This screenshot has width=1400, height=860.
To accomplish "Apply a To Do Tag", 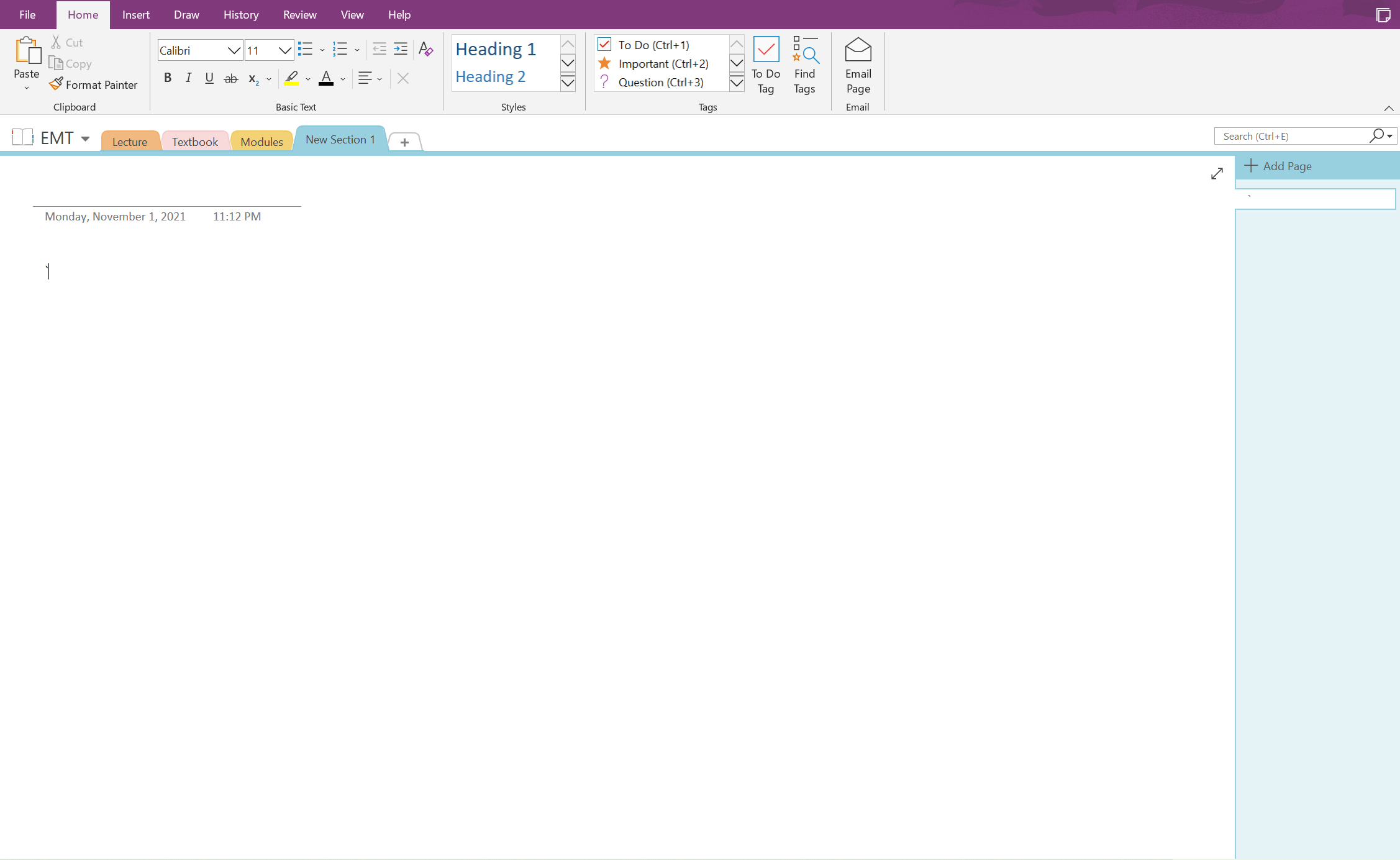I will [x=766, y=65].
